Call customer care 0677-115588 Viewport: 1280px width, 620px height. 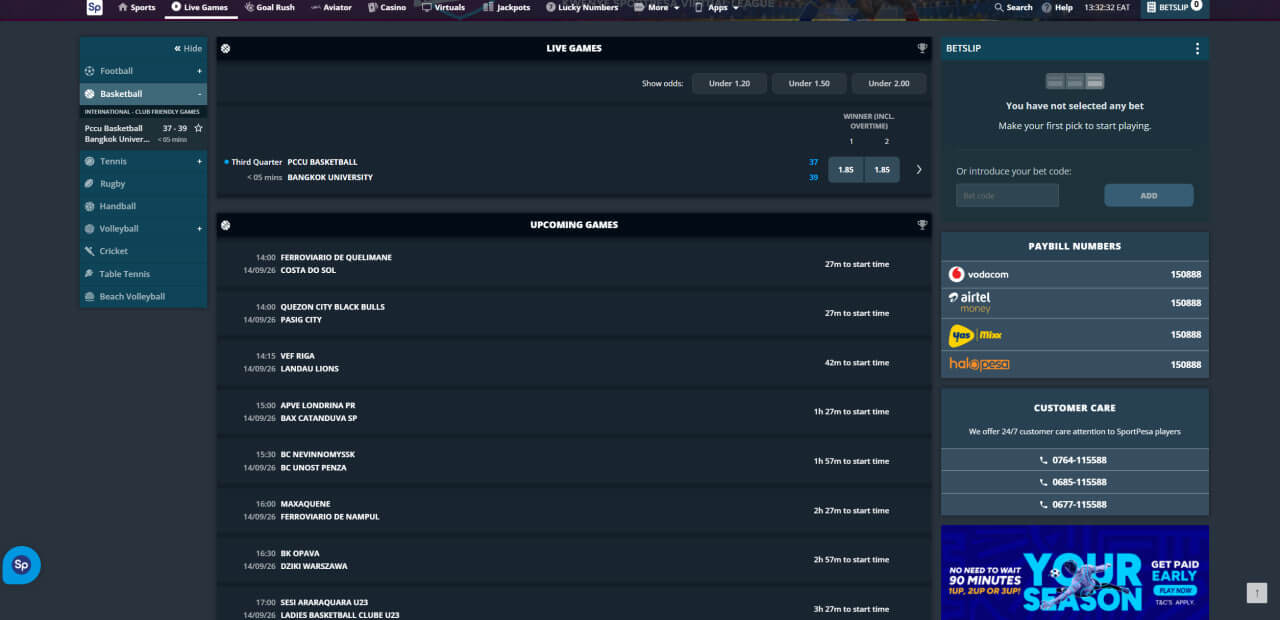point(1075,505)
